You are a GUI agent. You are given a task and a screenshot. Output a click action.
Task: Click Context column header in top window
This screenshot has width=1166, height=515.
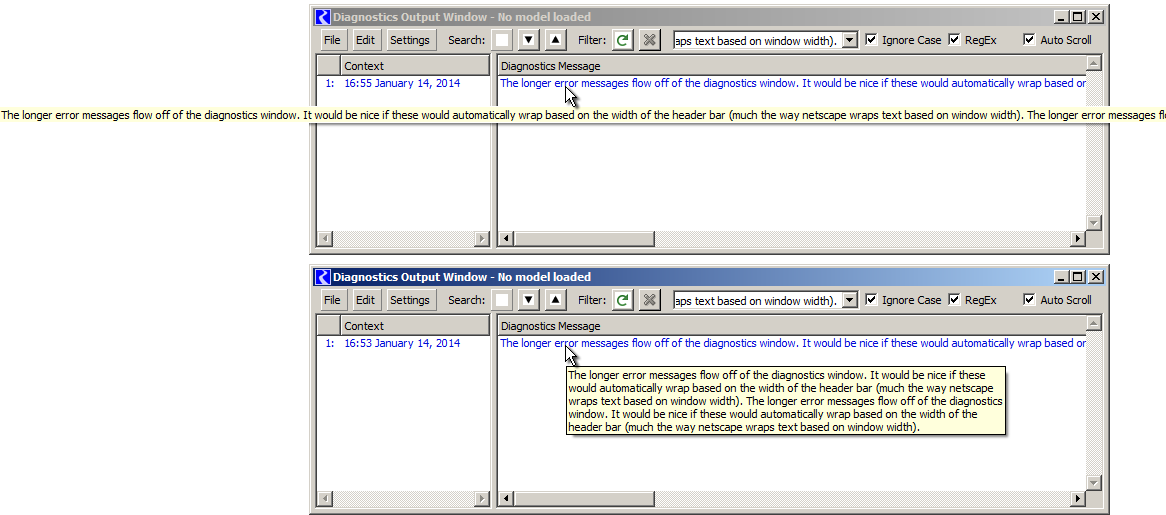[x=415, y=65]
